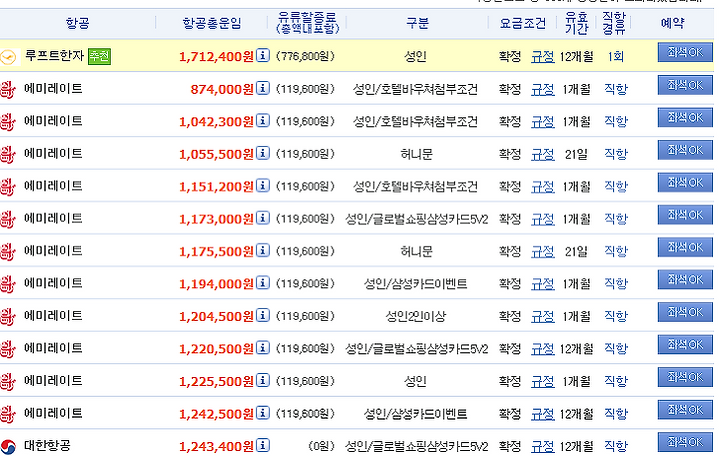Open info icon next to 1,225,500원
Image resolution: width=720 pixels, height=456 pixels.
tap(263, 380)
